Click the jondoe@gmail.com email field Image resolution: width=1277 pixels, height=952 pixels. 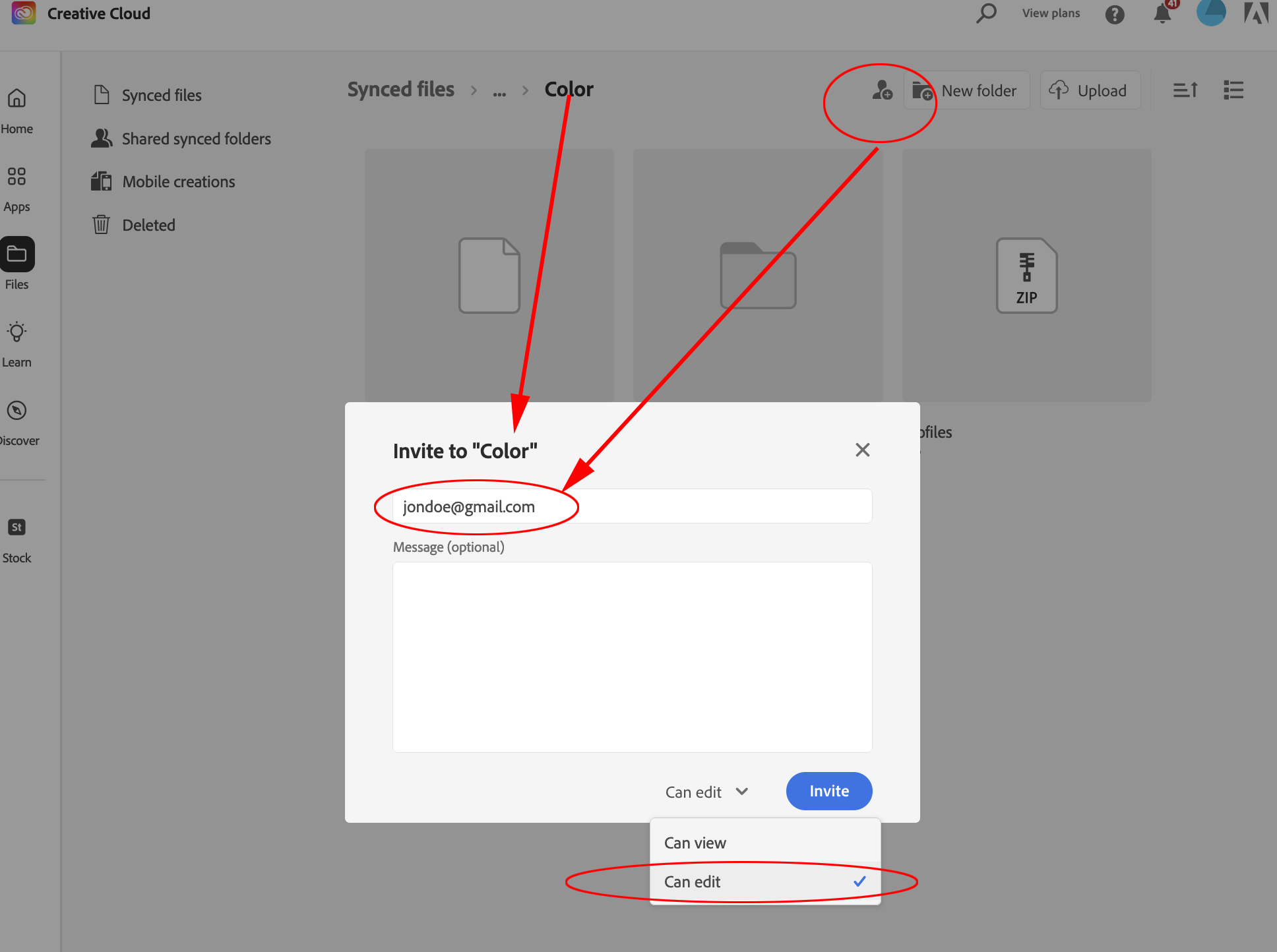click(x=632, y=506)
